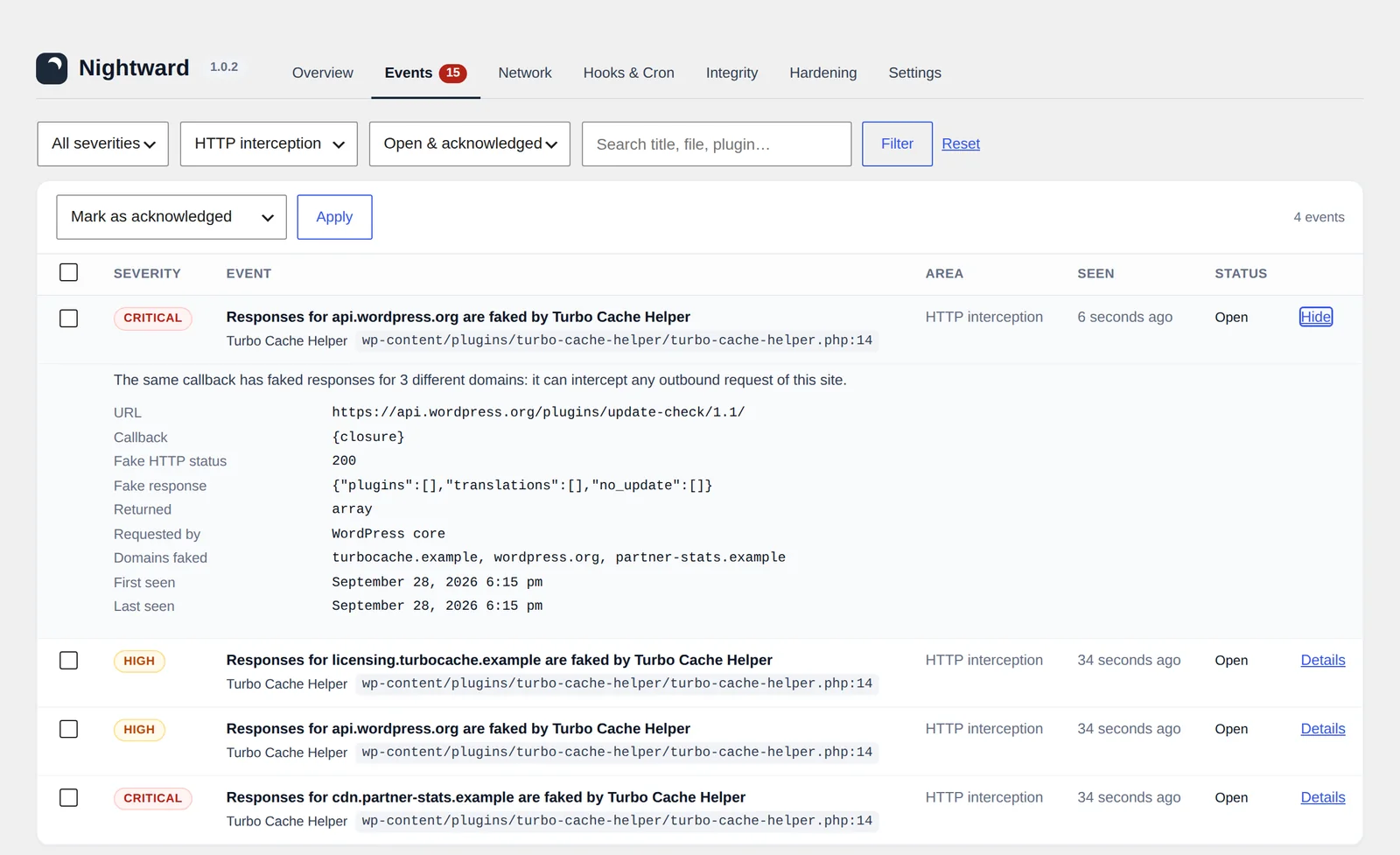
Task: Open the Hardening tab
Action: point(822,73)
